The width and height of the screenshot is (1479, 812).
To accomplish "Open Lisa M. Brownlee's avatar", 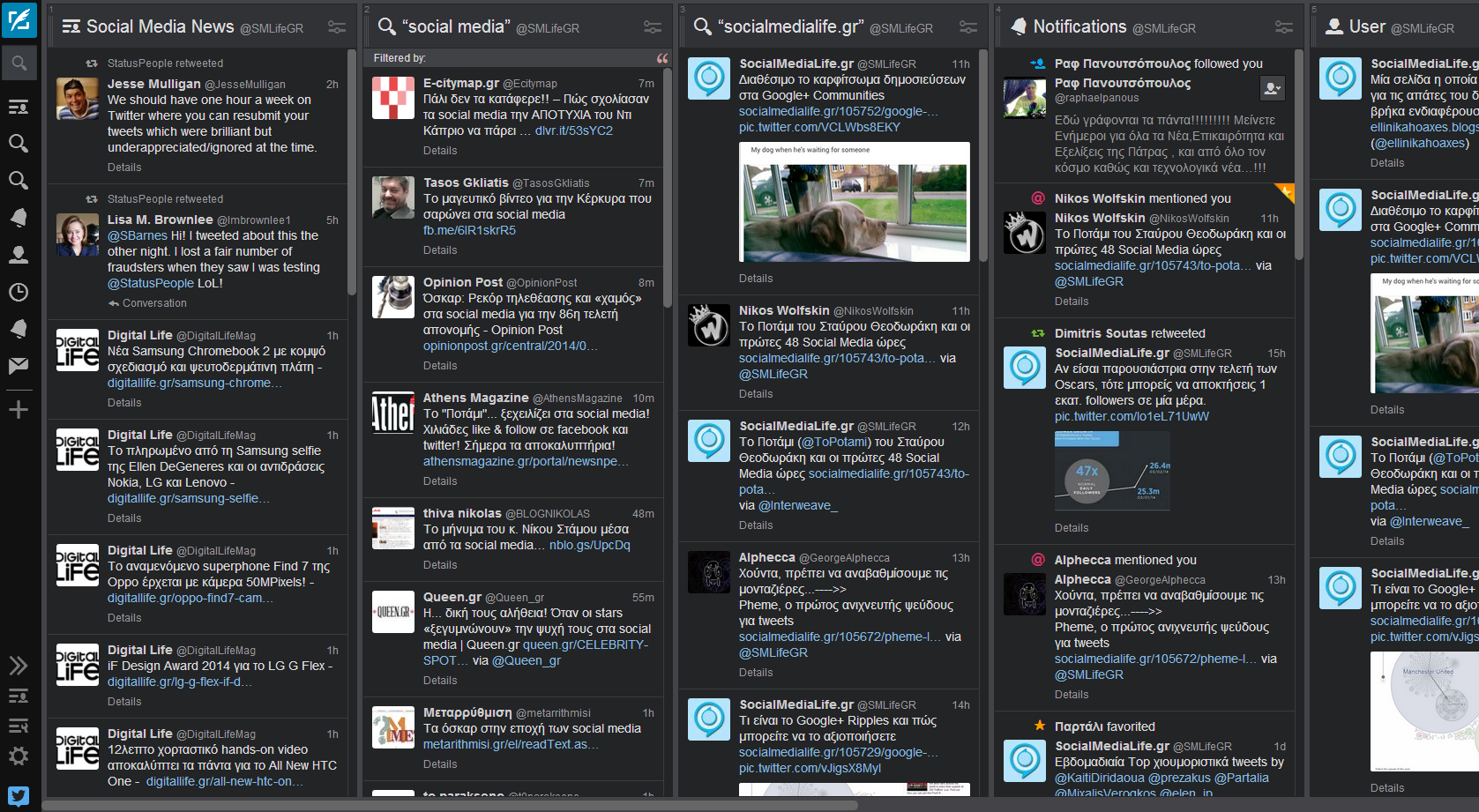I will pyautogui.click(x=78, y=235).
